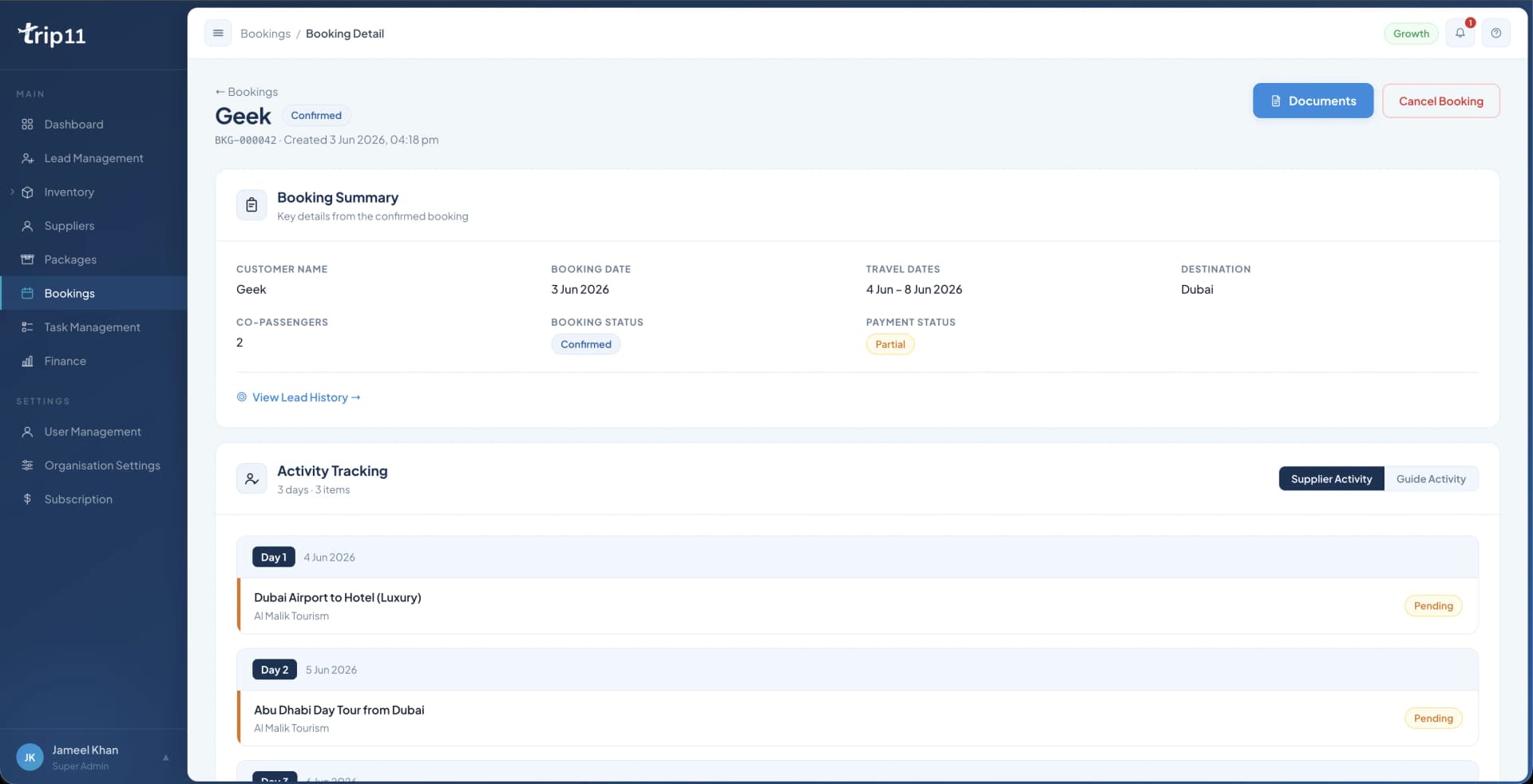This screenshot has width=1533, height=784.
Task: Go back via the ← Bookings link
Action: coord(247,92)
